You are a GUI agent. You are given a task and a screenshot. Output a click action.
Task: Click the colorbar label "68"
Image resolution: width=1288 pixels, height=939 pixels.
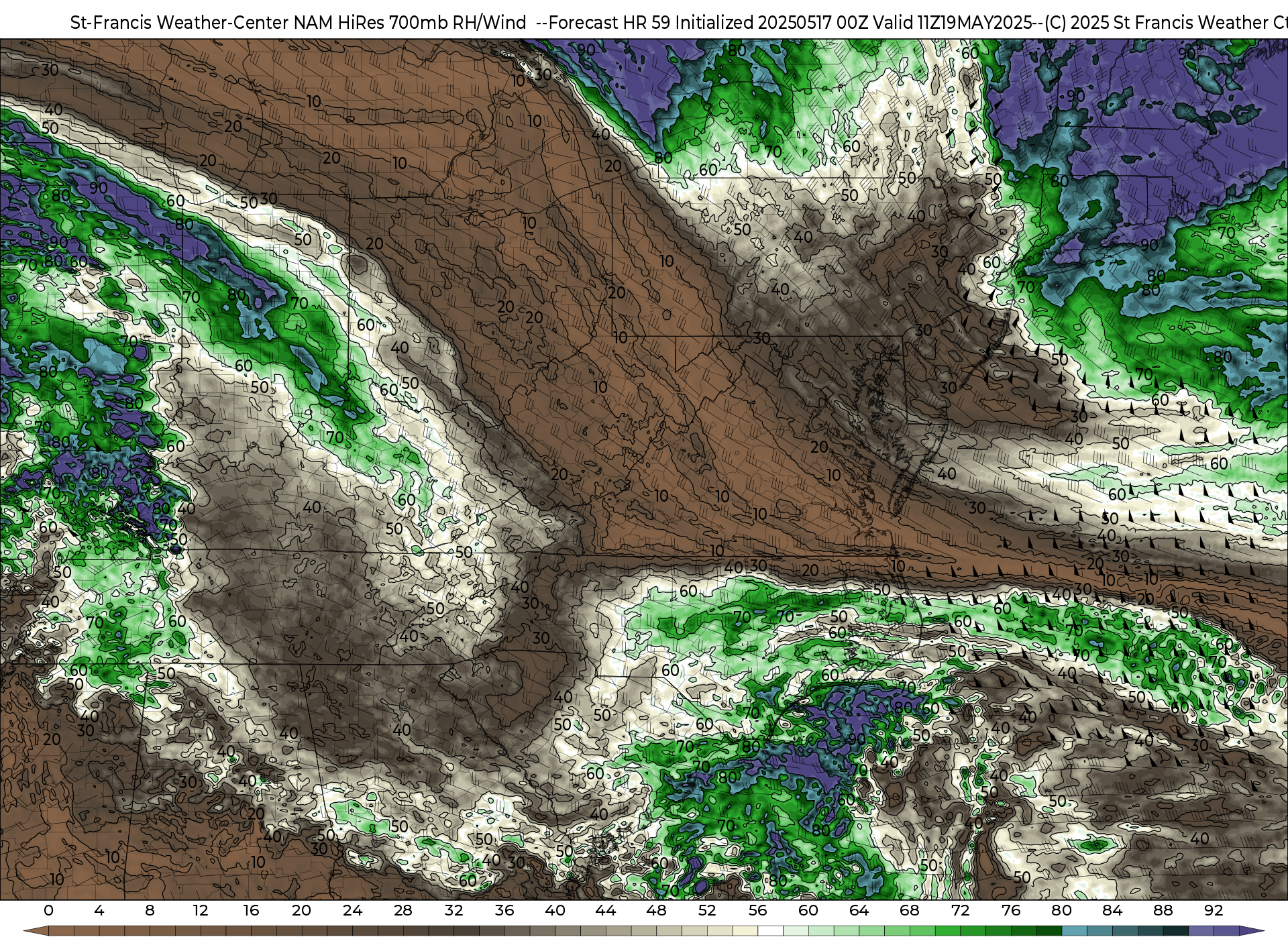[910, 910]
